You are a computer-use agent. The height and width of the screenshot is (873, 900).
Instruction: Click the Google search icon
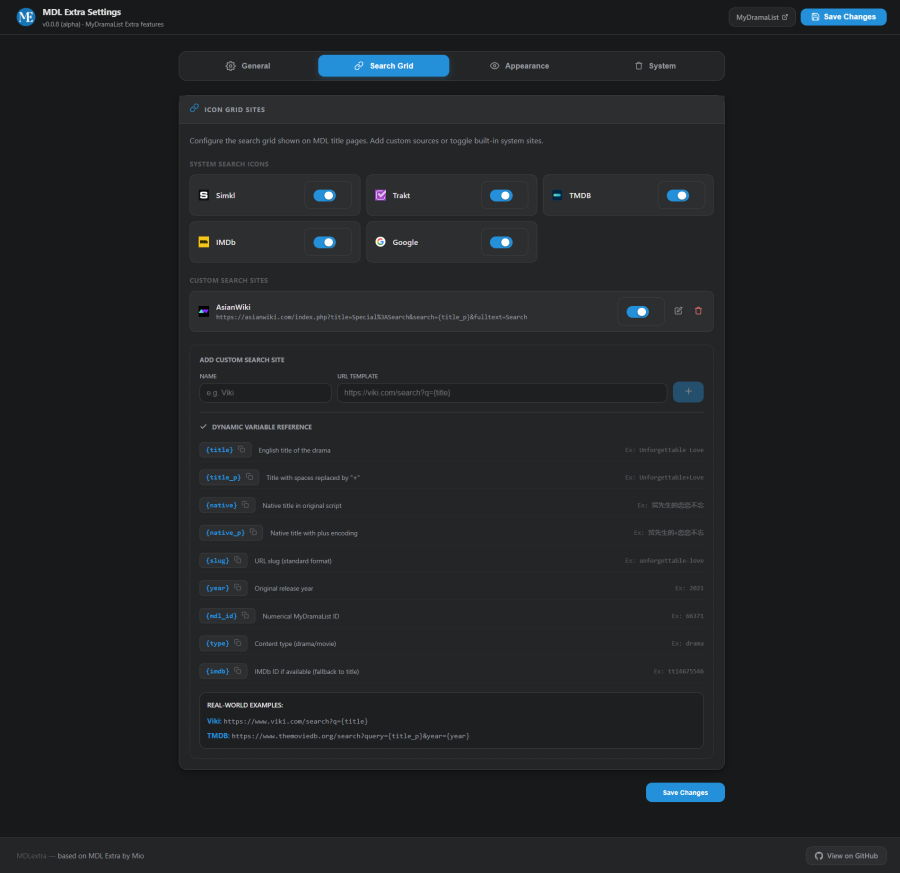[381, 242]
